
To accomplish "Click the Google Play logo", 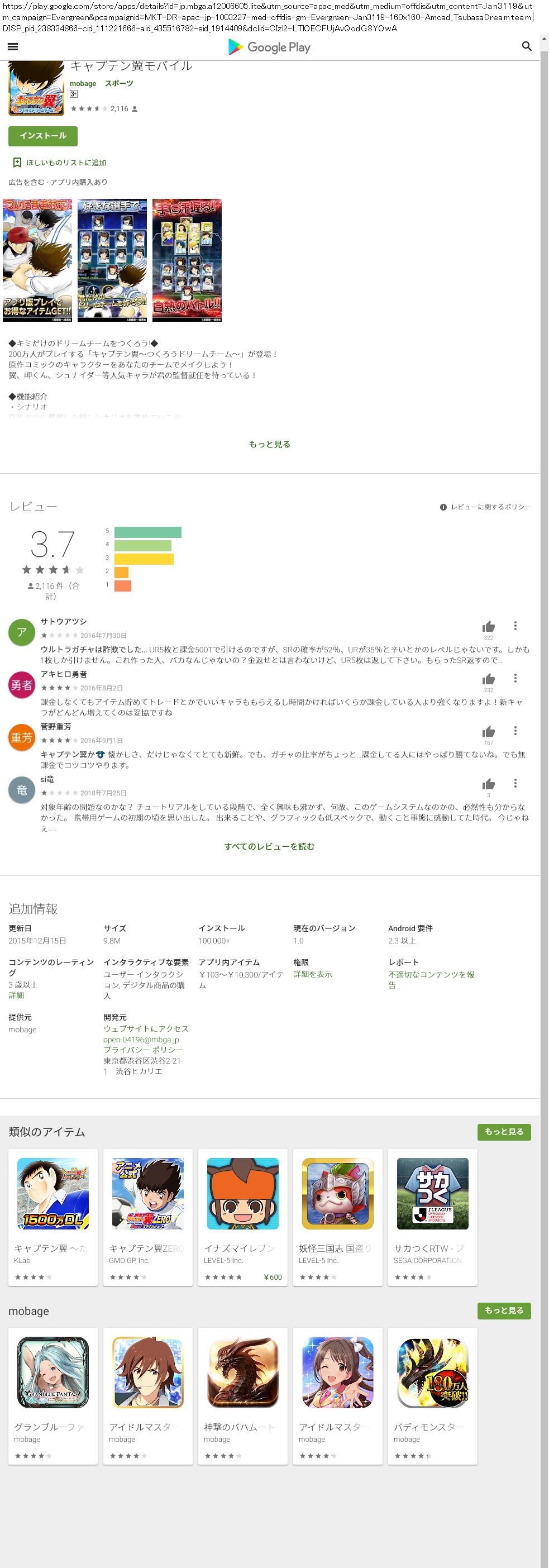I will [x=269, y=47].
